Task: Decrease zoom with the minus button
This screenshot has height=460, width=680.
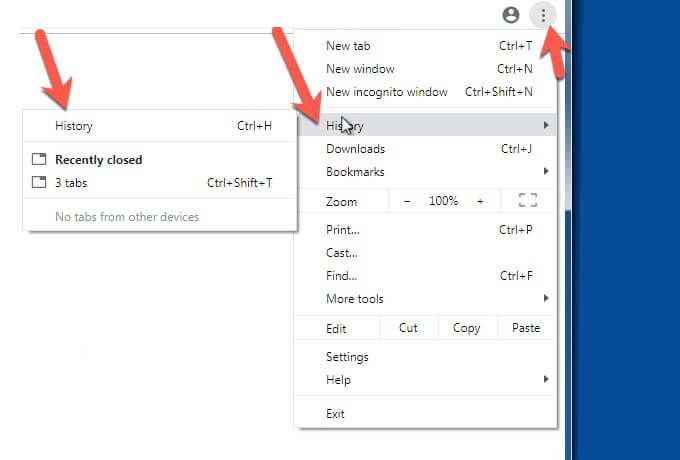Action: pyautogui.click(x=407, y=201)
